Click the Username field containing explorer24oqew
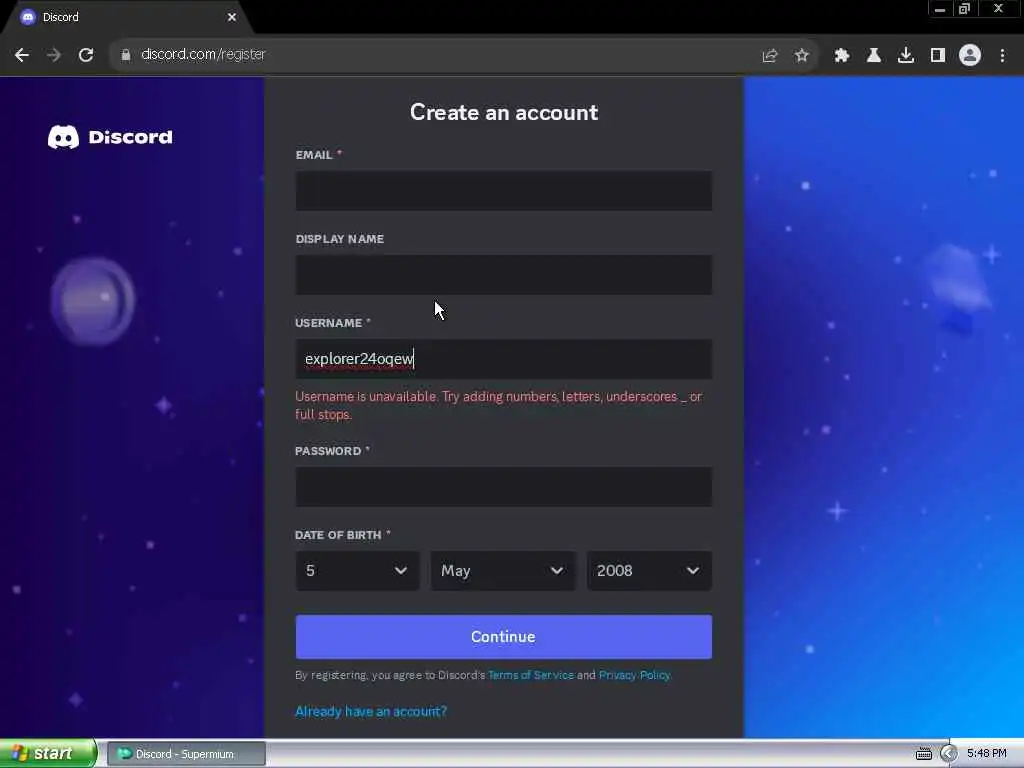This screenshot has height=768, width=1024. point(504,359)
